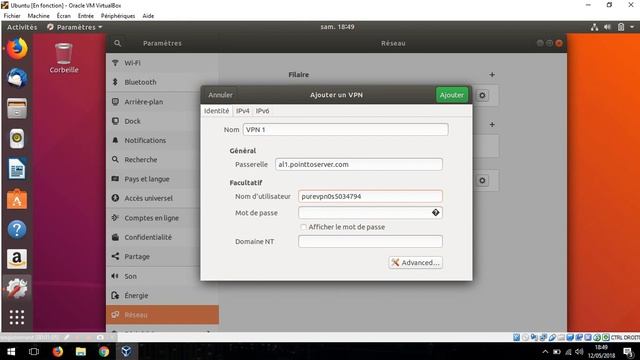Click Annuler to cancel VPN dialog
The height and width of the screenshot is (360, 640).
[x=220, y=95]
